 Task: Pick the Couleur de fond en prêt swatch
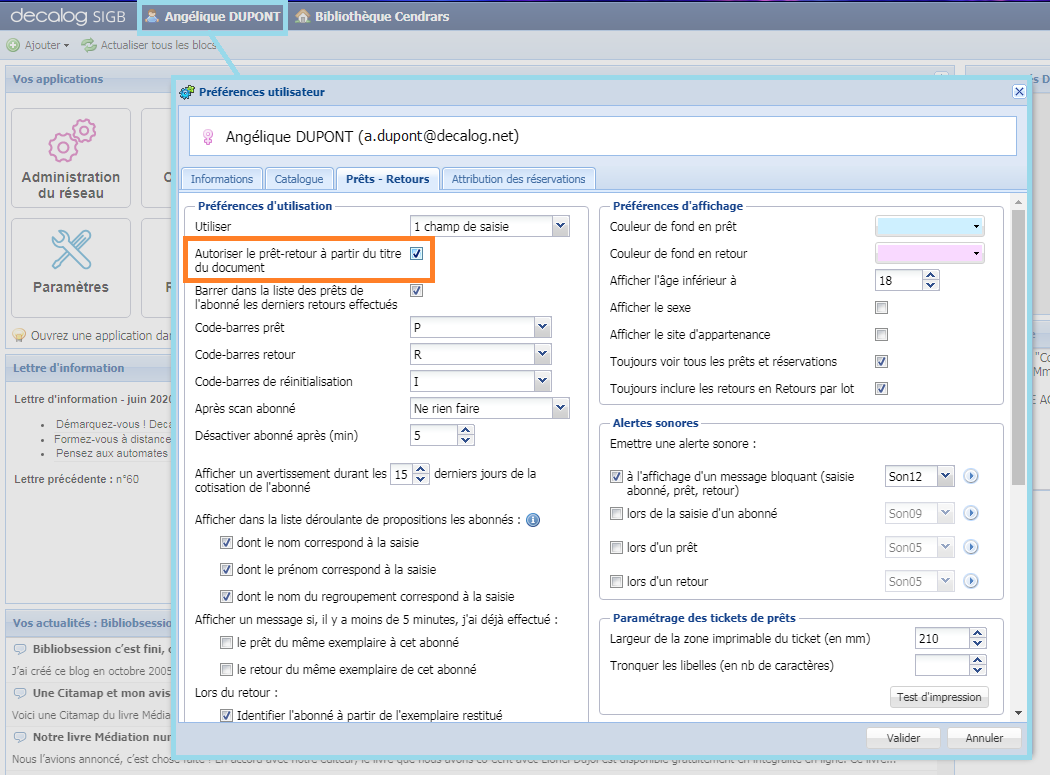[929, 227]
